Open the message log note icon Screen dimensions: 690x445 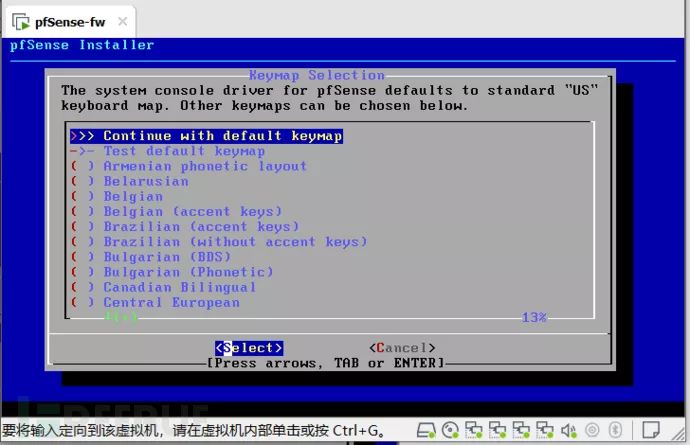[650, 430]
